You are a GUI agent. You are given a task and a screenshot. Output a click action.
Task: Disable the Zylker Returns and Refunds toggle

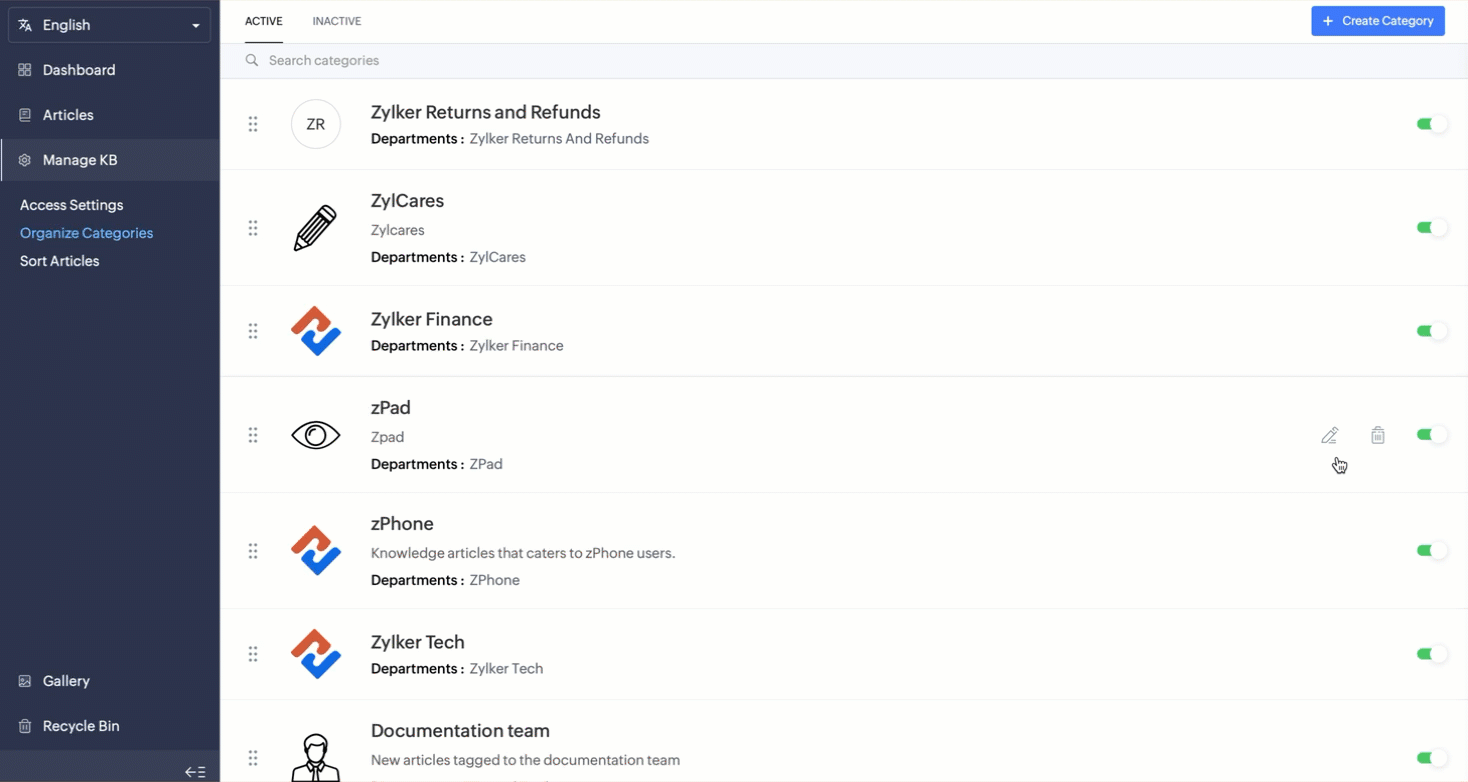click(1431, 124)
